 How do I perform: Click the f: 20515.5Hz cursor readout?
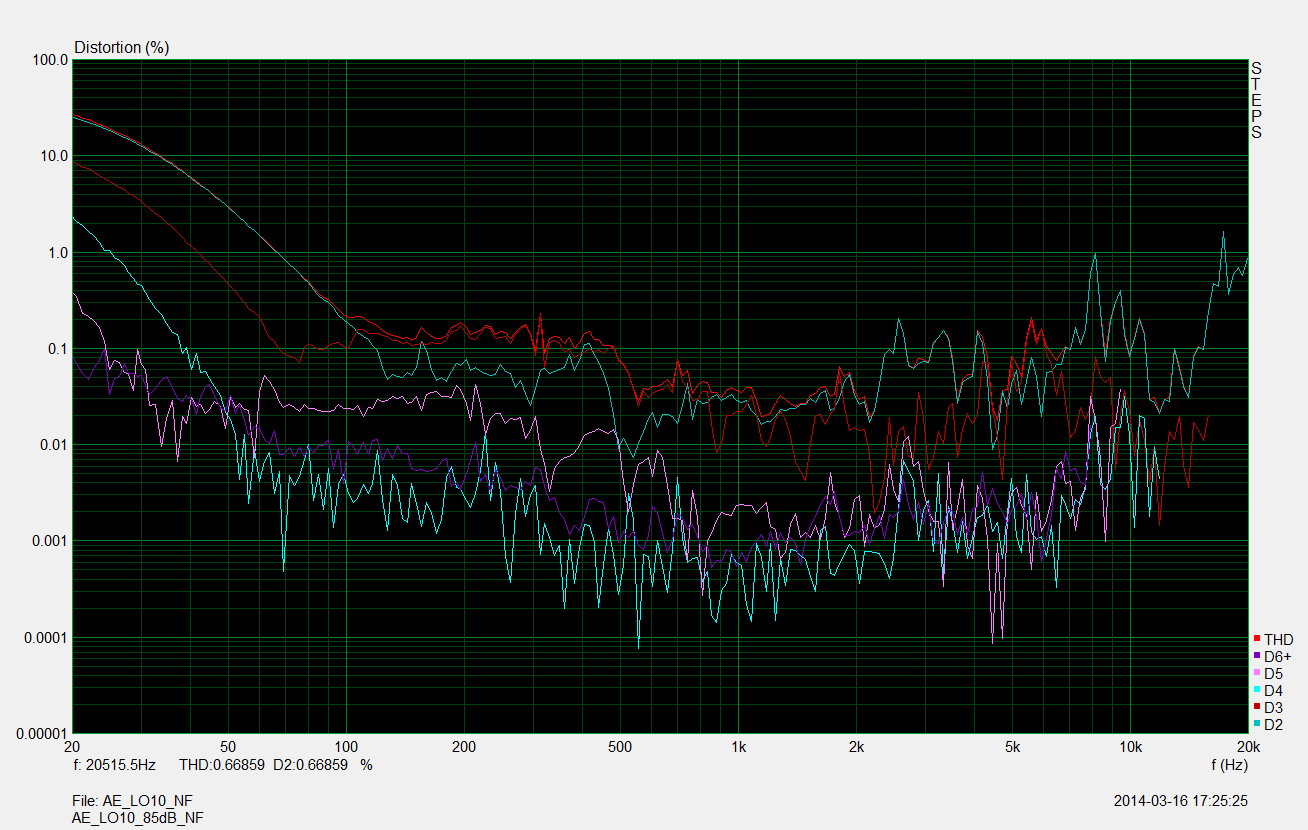coord(115,765)
